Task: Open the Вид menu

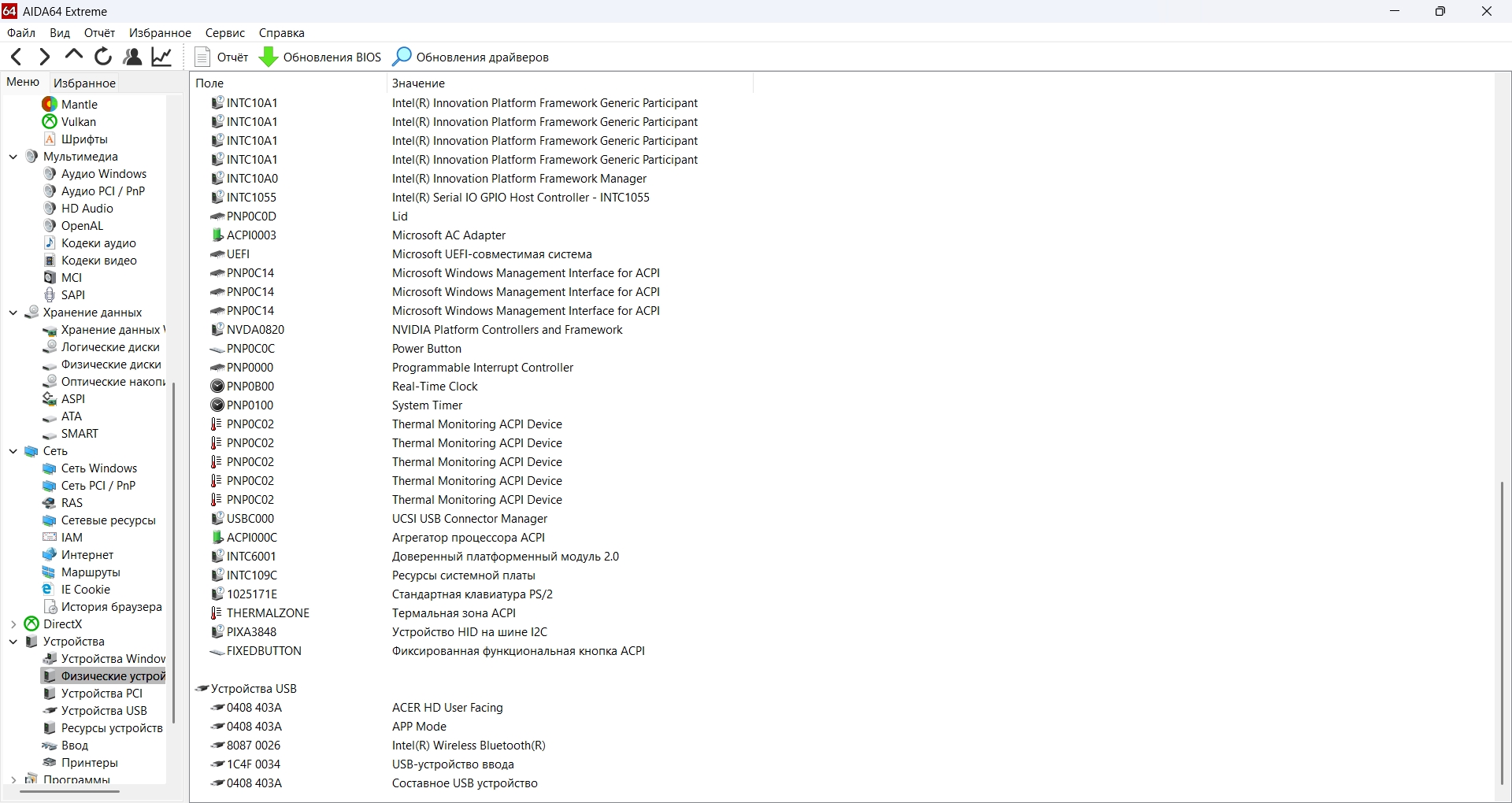Action: pyautogui.click(x=60, y=33)
